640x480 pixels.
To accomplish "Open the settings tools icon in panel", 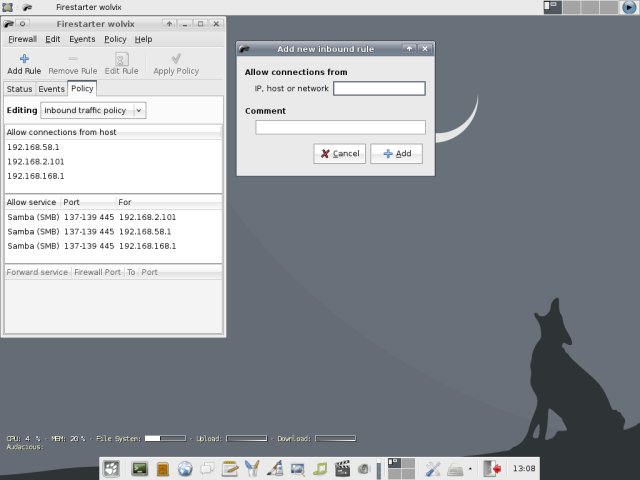I will point(433,468).
